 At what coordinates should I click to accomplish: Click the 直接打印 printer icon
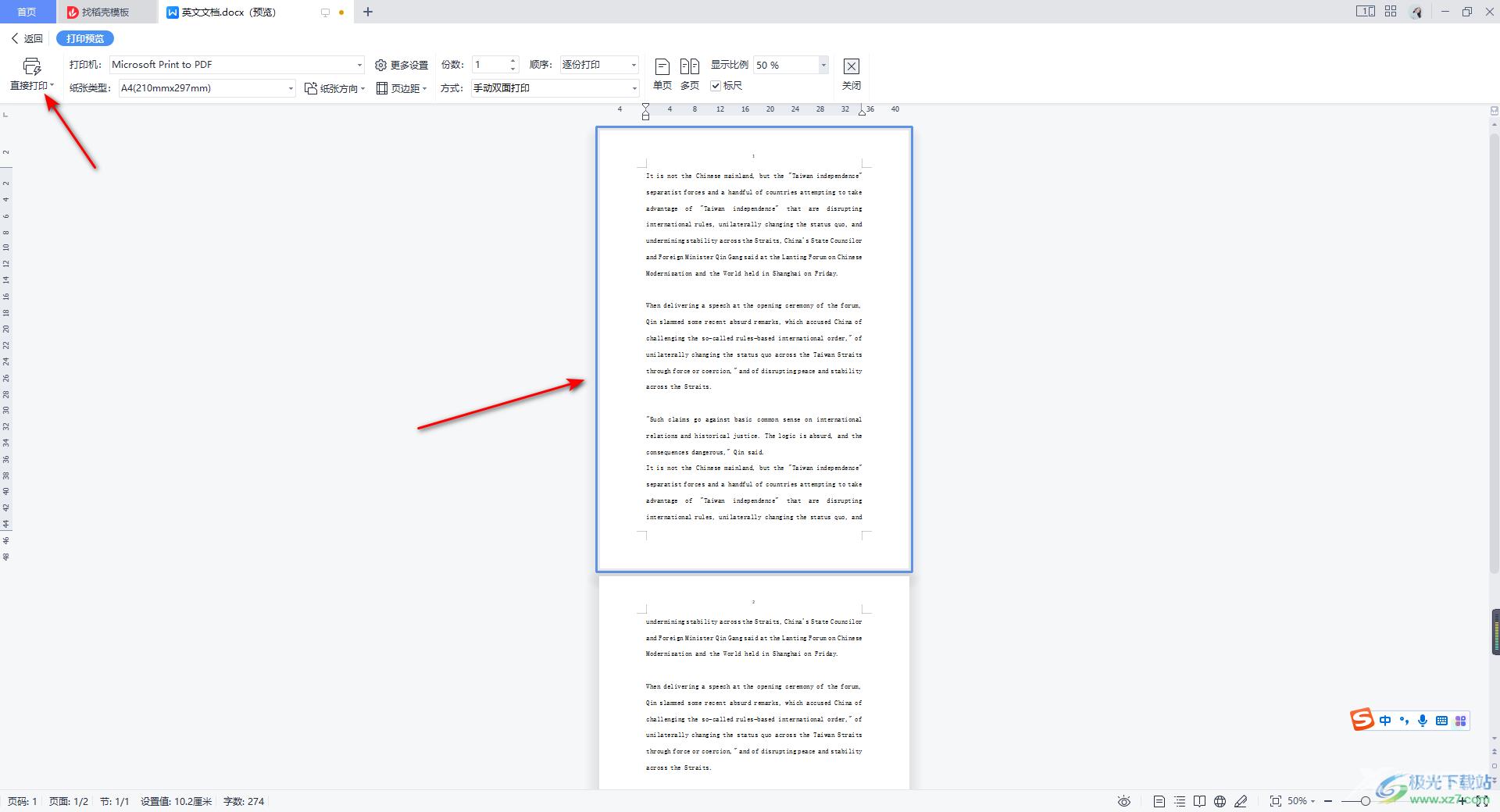point(32,66)
